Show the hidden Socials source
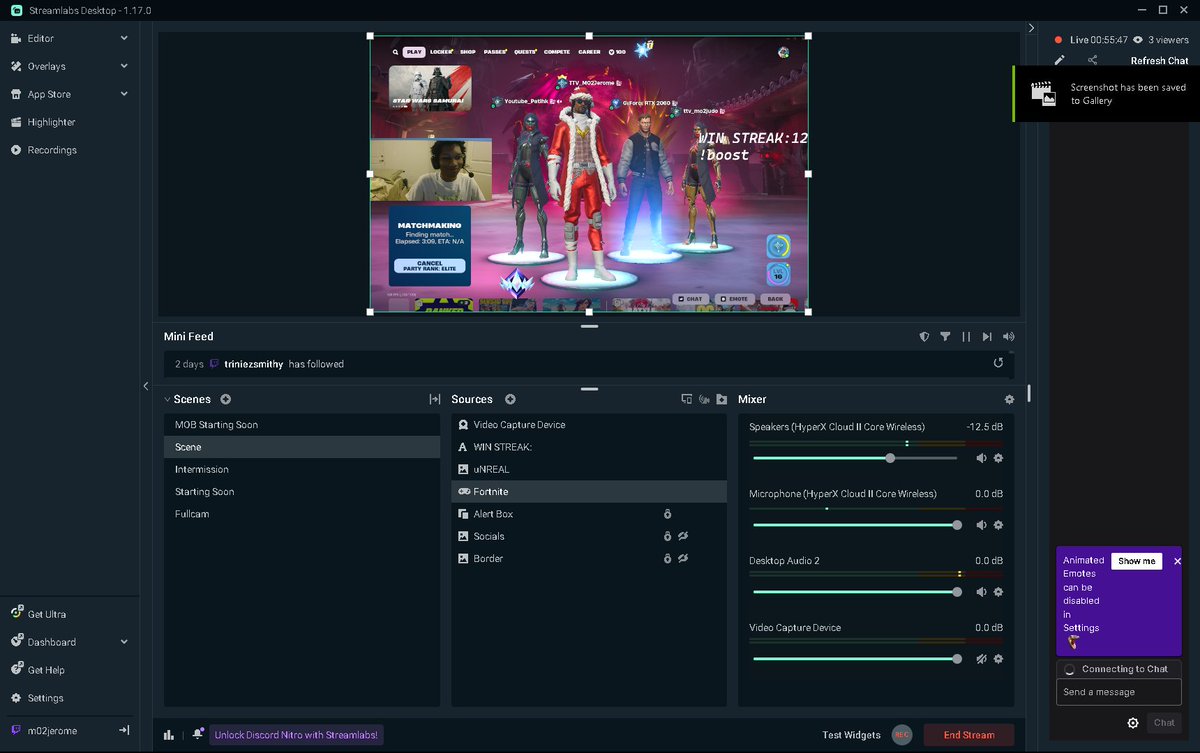This screenshot has width=1200, height=753. point(683,536)
